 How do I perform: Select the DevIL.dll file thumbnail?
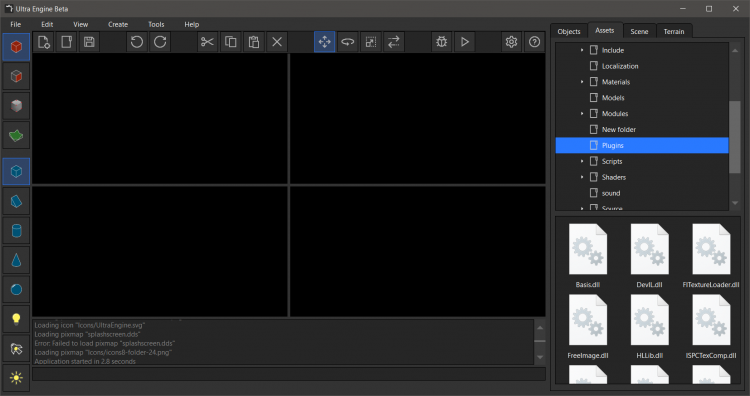click(x=649, y=256)
